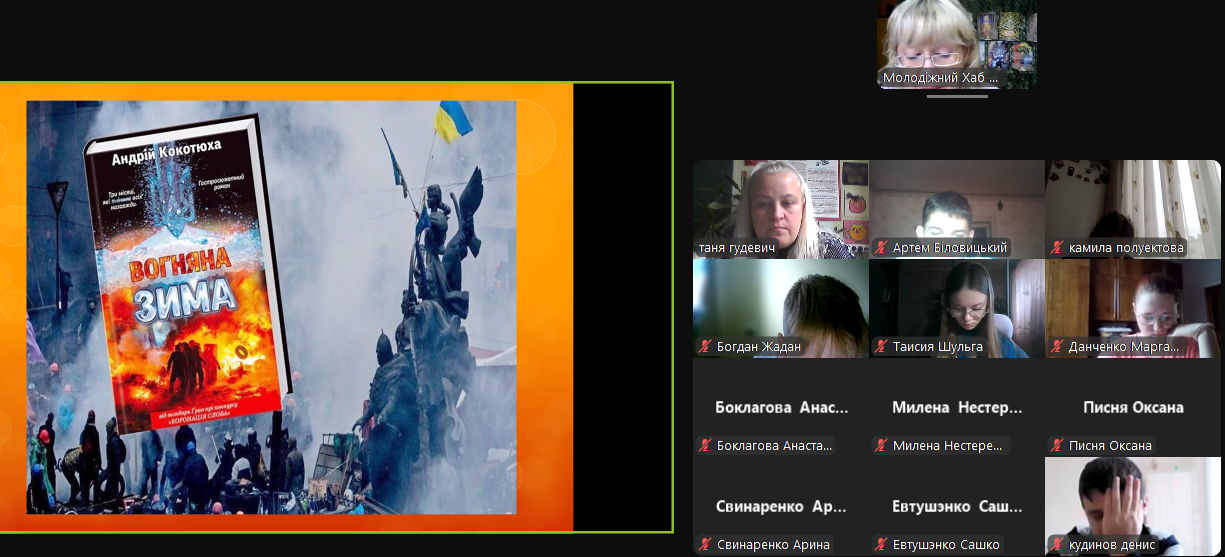Click large placeholder name Свинаренко Ар…

781,507
